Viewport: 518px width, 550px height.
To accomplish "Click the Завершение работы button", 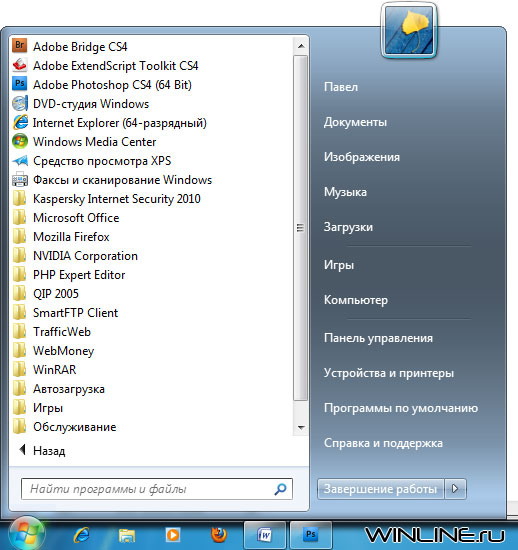I will tap(381, 489).
